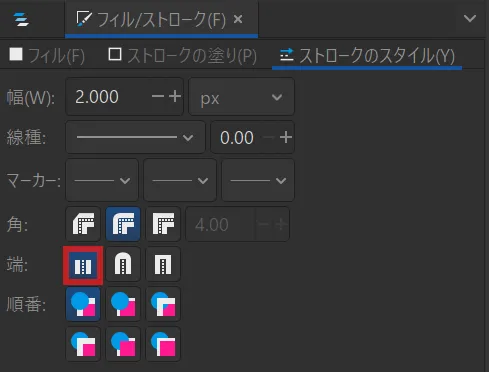Click the マーカー: label
This screenshot has width=489, height=372.
[33, 181]
